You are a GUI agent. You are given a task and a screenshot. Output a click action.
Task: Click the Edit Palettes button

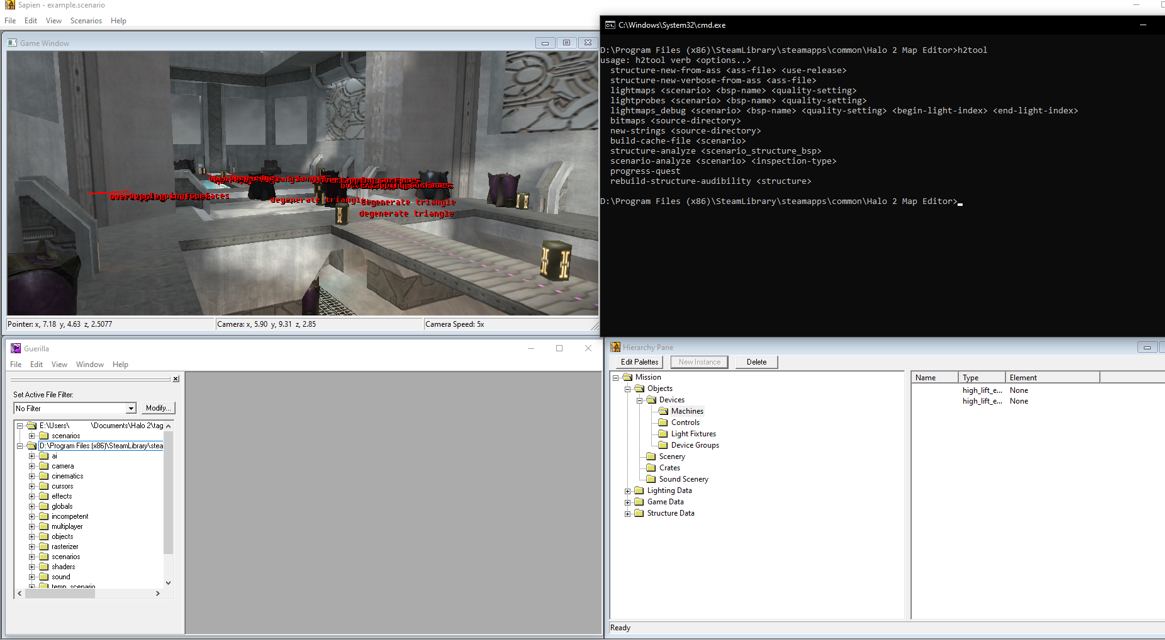click(x=640, y=362)
